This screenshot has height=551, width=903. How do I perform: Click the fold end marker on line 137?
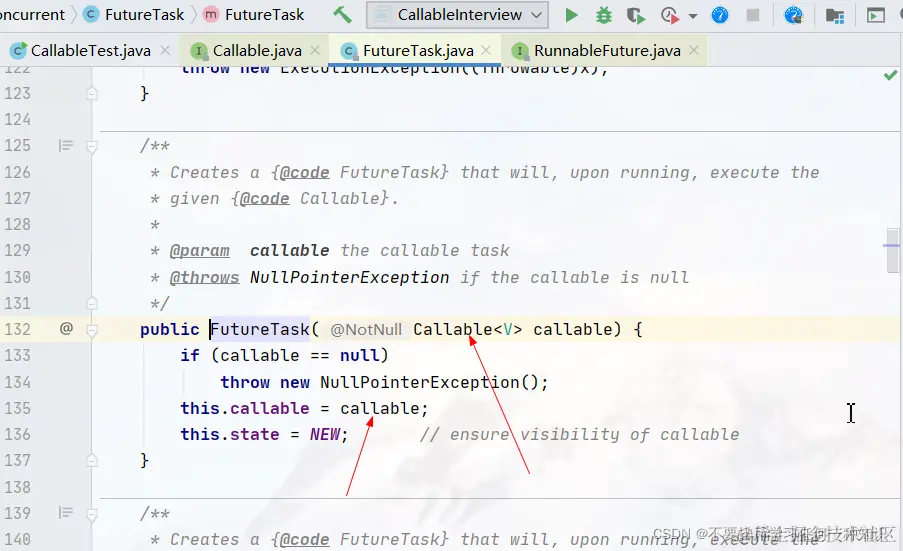tap(92, 460)
